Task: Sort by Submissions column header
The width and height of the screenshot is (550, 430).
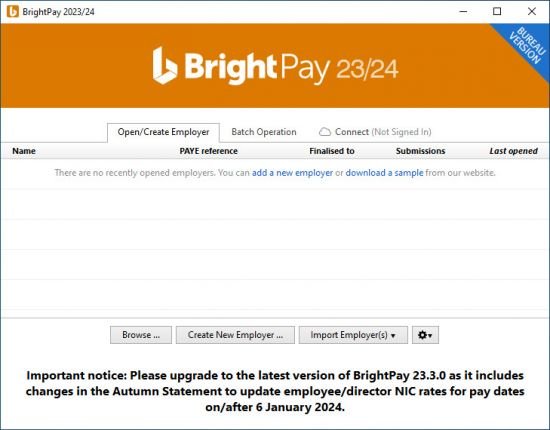Action: coord(421,151)
